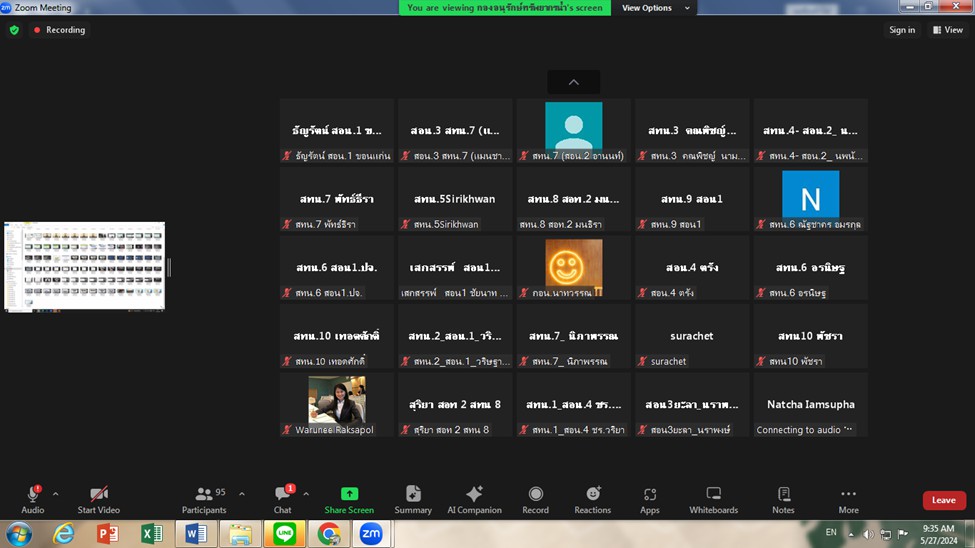Image resolution: width=975 pixels, height=548 pixels.
Task: Open View Options dropdown
Action: click(655, 8)
